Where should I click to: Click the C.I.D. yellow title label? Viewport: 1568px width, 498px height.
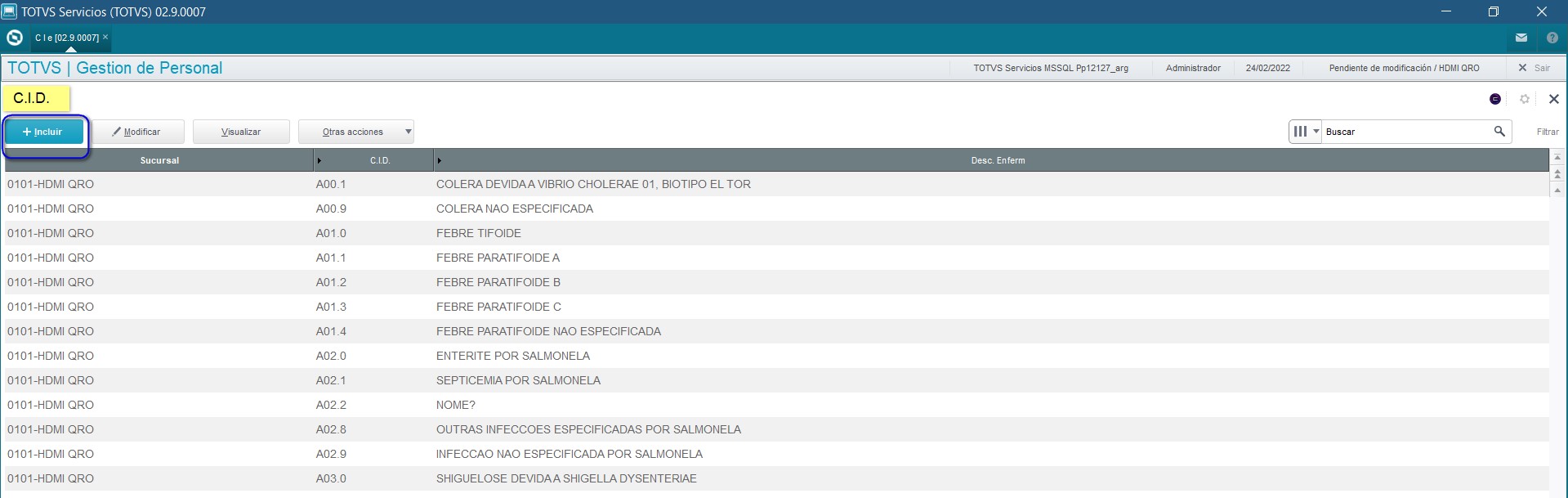click(x=37, y=98)
